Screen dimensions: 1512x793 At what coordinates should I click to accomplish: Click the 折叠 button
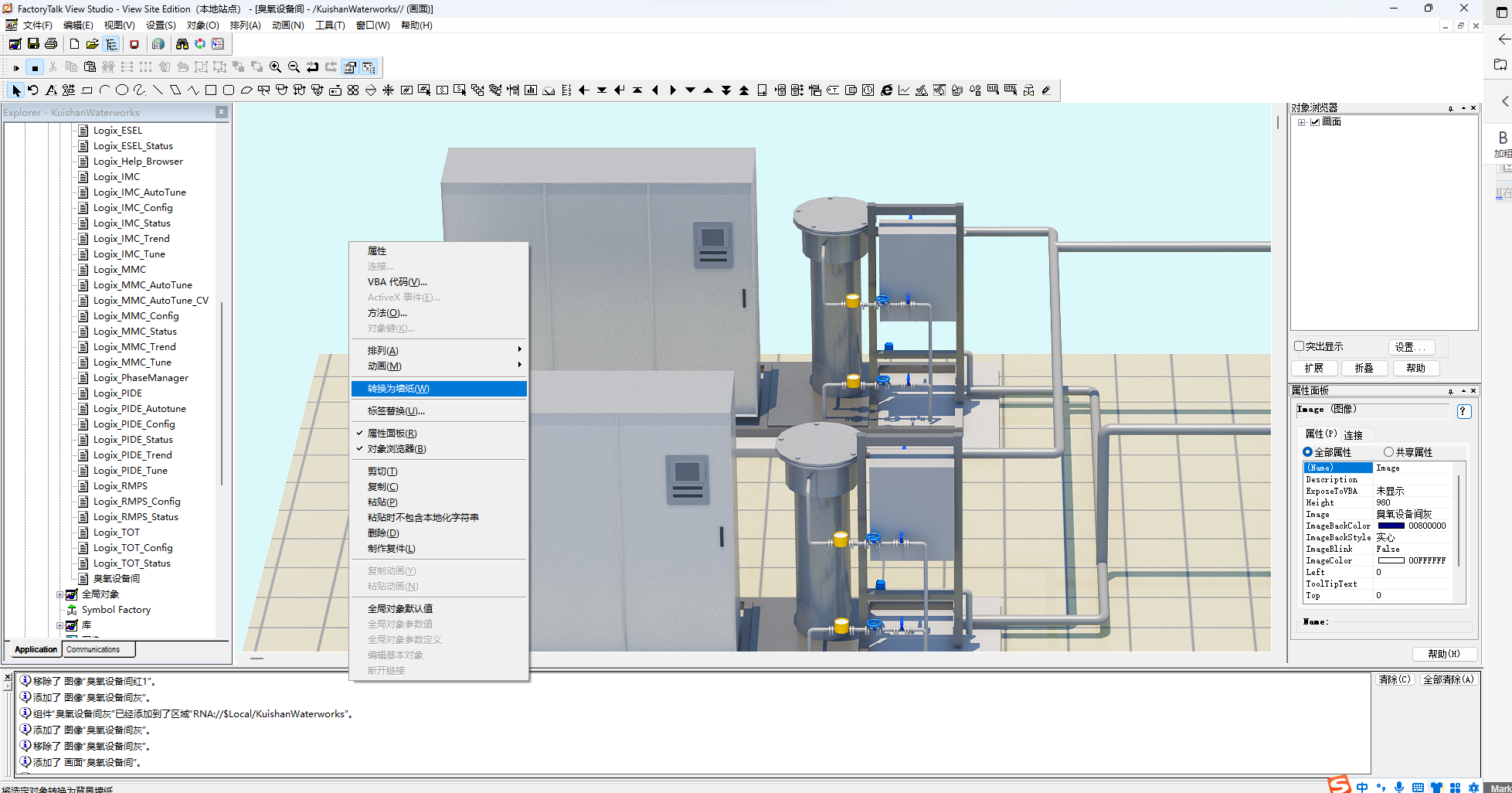[x=1364, y=368]
